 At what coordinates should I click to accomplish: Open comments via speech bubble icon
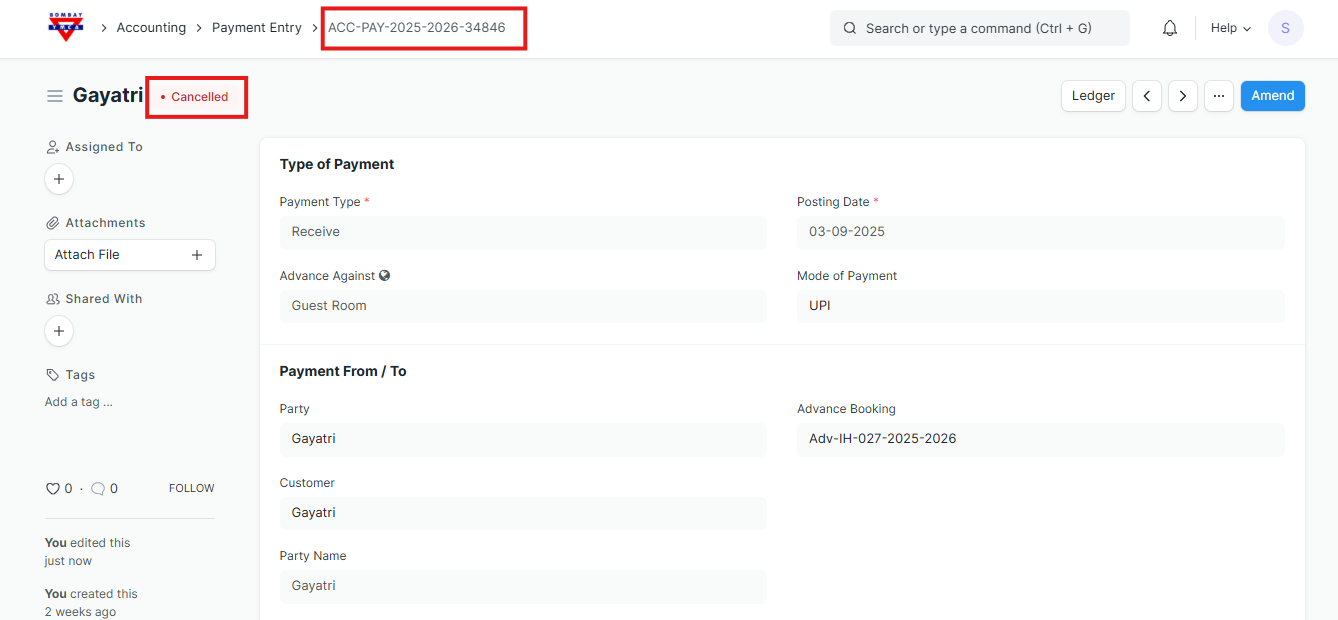[x=98, y=489]
